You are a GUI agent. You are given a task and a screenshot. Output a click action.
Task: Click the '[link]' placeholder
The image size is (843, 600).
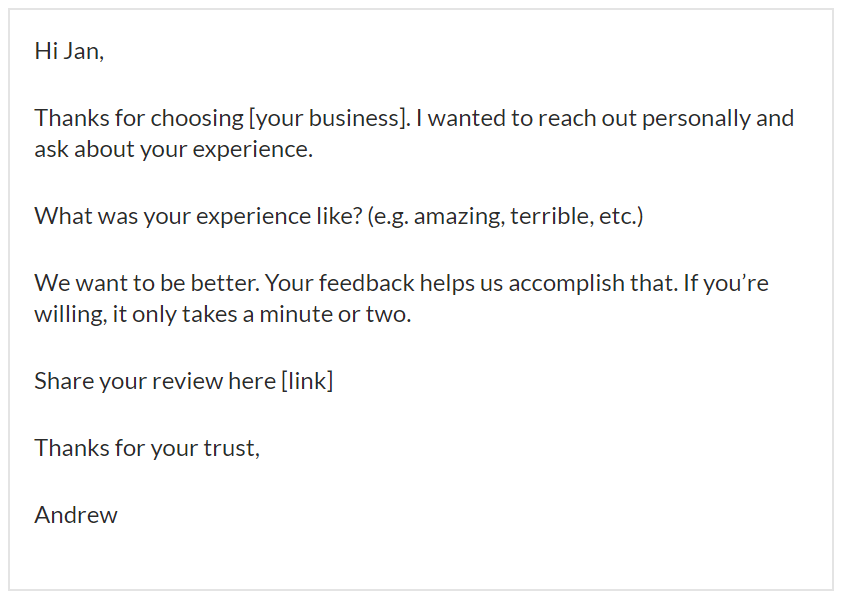[308, 381]
